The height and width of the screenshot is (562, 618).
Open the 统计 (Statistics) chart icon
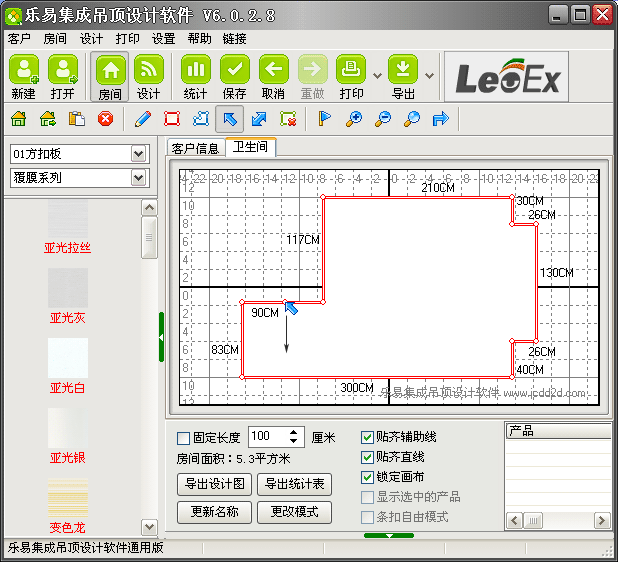click(x=196, y=76)
